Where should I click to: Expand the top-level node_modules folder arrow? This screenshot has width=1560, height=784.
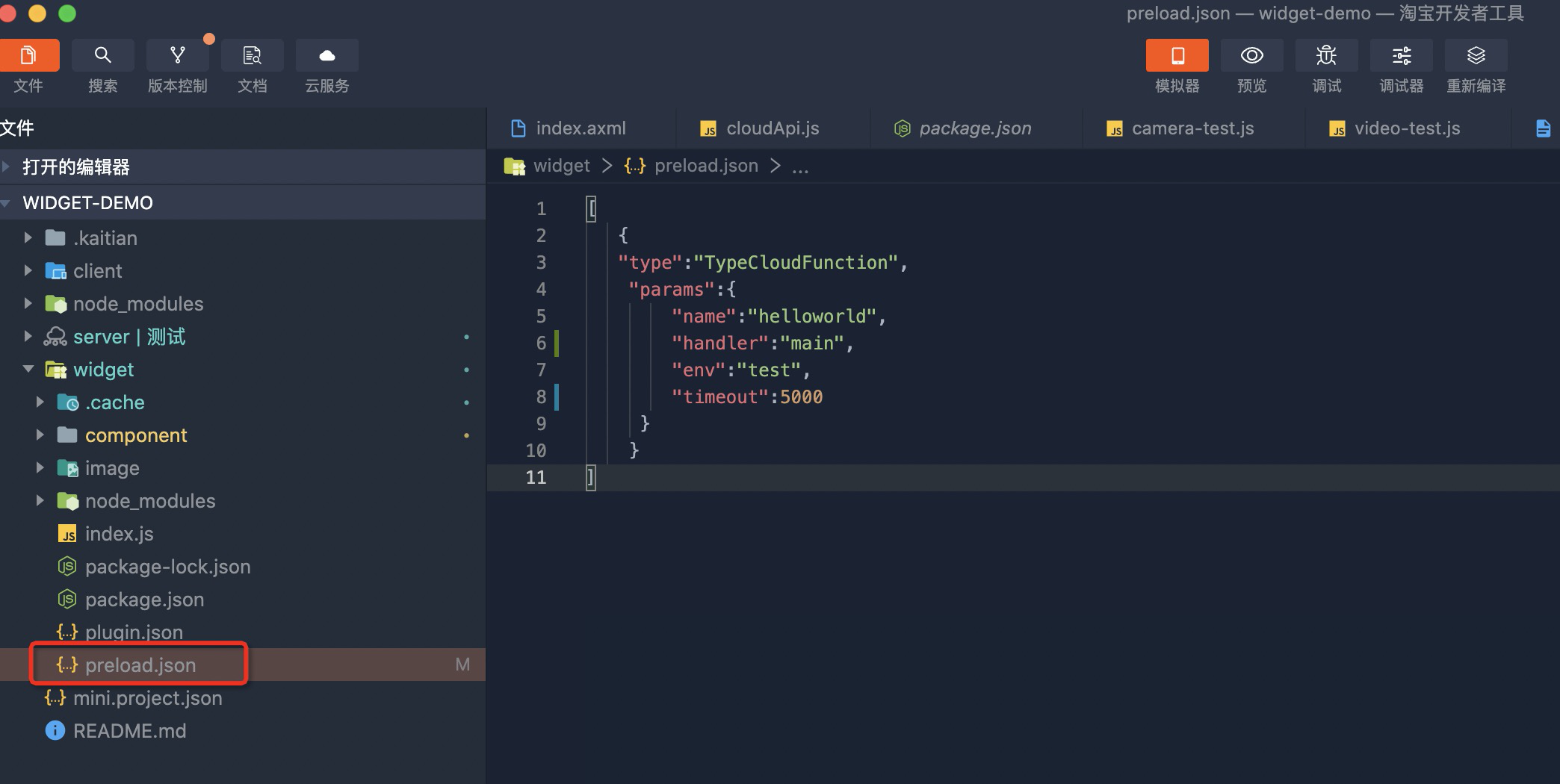28,303
